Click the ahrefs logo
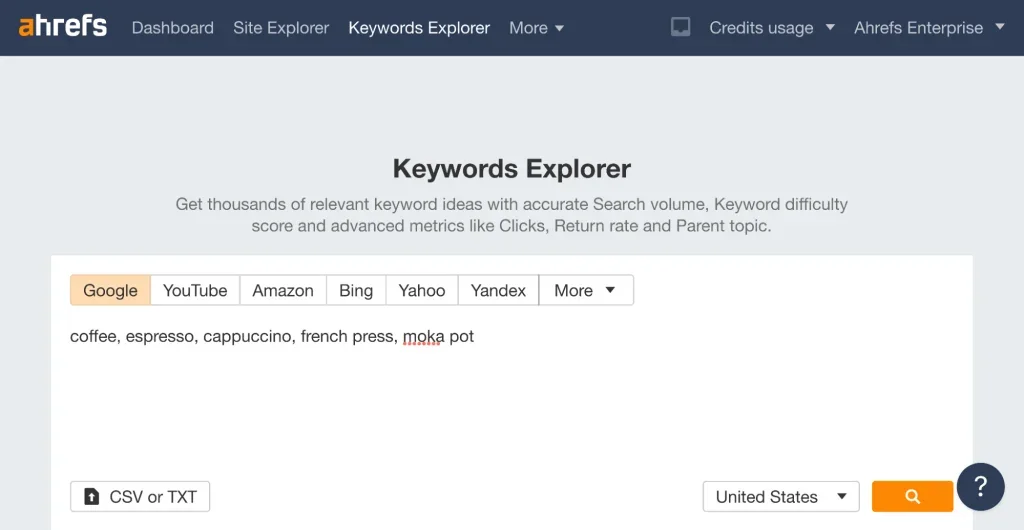The height and width of the screenshot is (530, 1024). [62, 27]
